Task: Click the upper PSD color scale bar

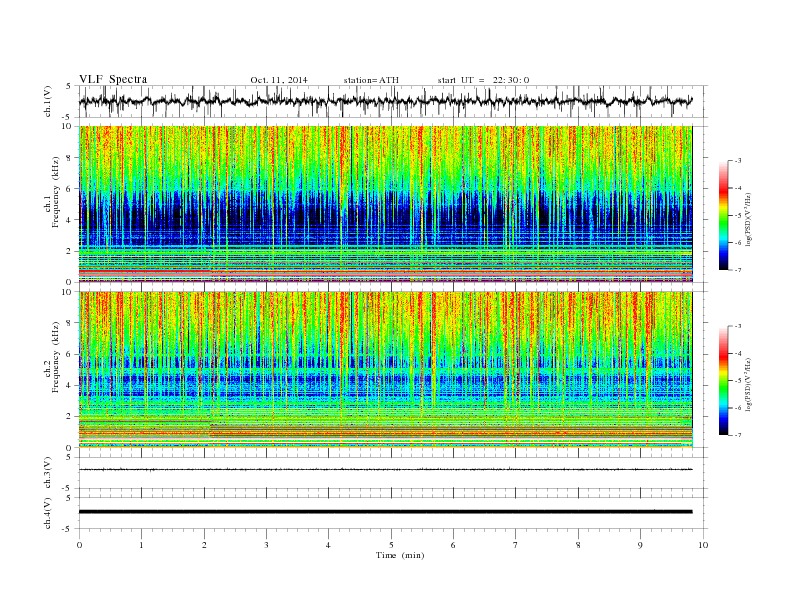Action: click(x=723, y=215)
